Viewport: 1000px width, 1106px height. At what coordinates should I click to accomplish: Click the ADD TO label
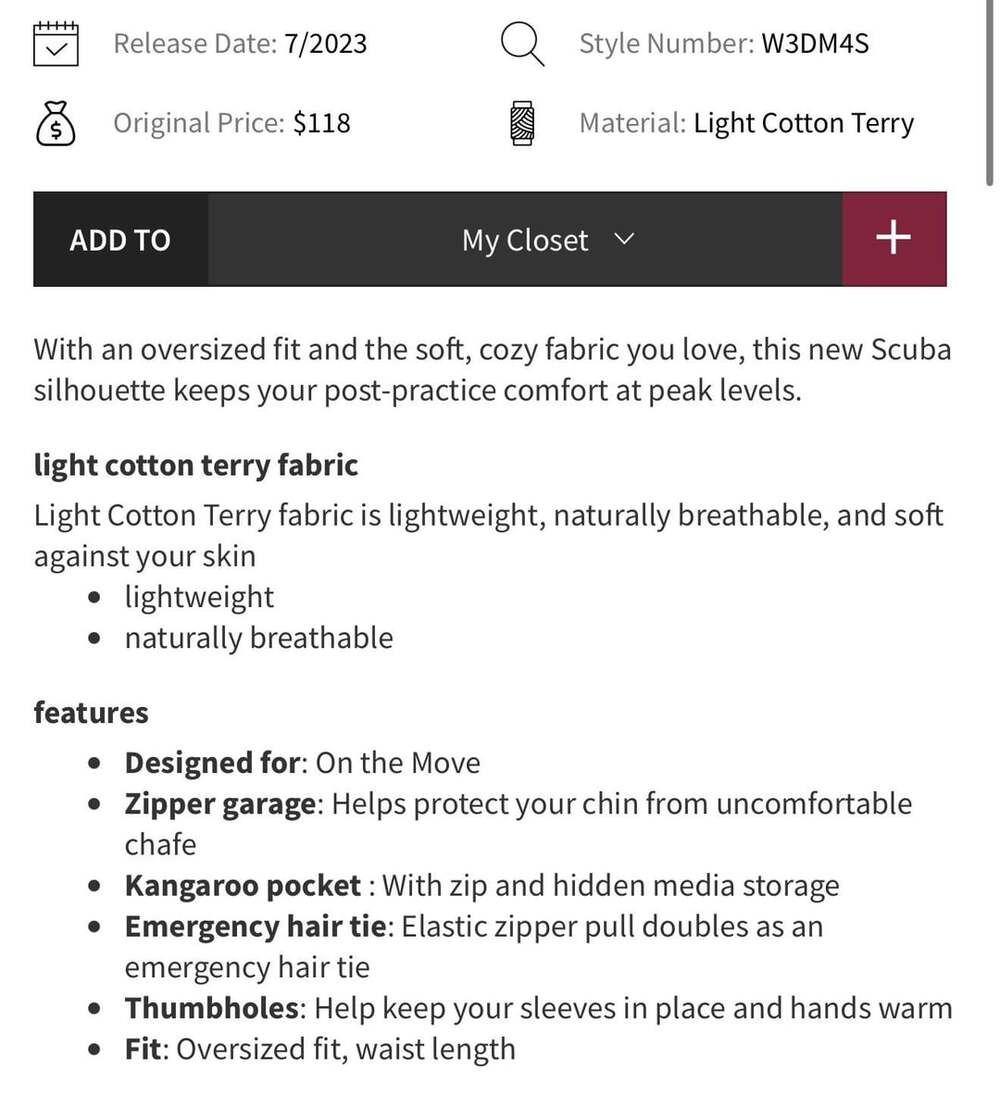(x=120, y=240)
